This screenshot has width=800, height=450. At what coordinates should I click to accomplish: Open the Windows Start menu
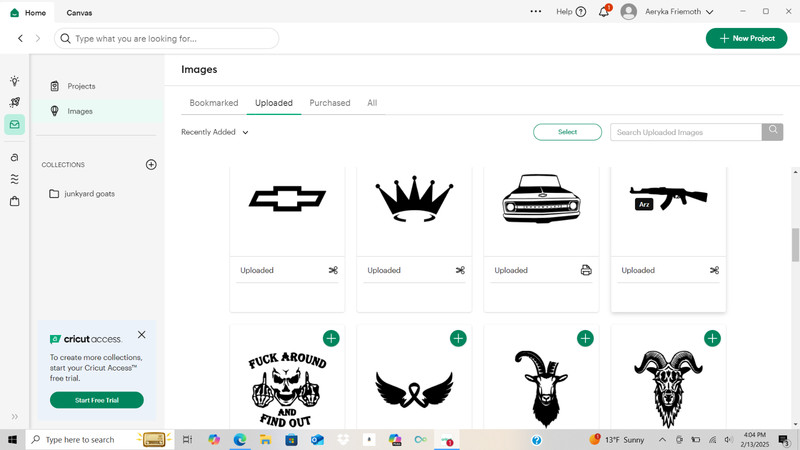(x=12, y=439)
